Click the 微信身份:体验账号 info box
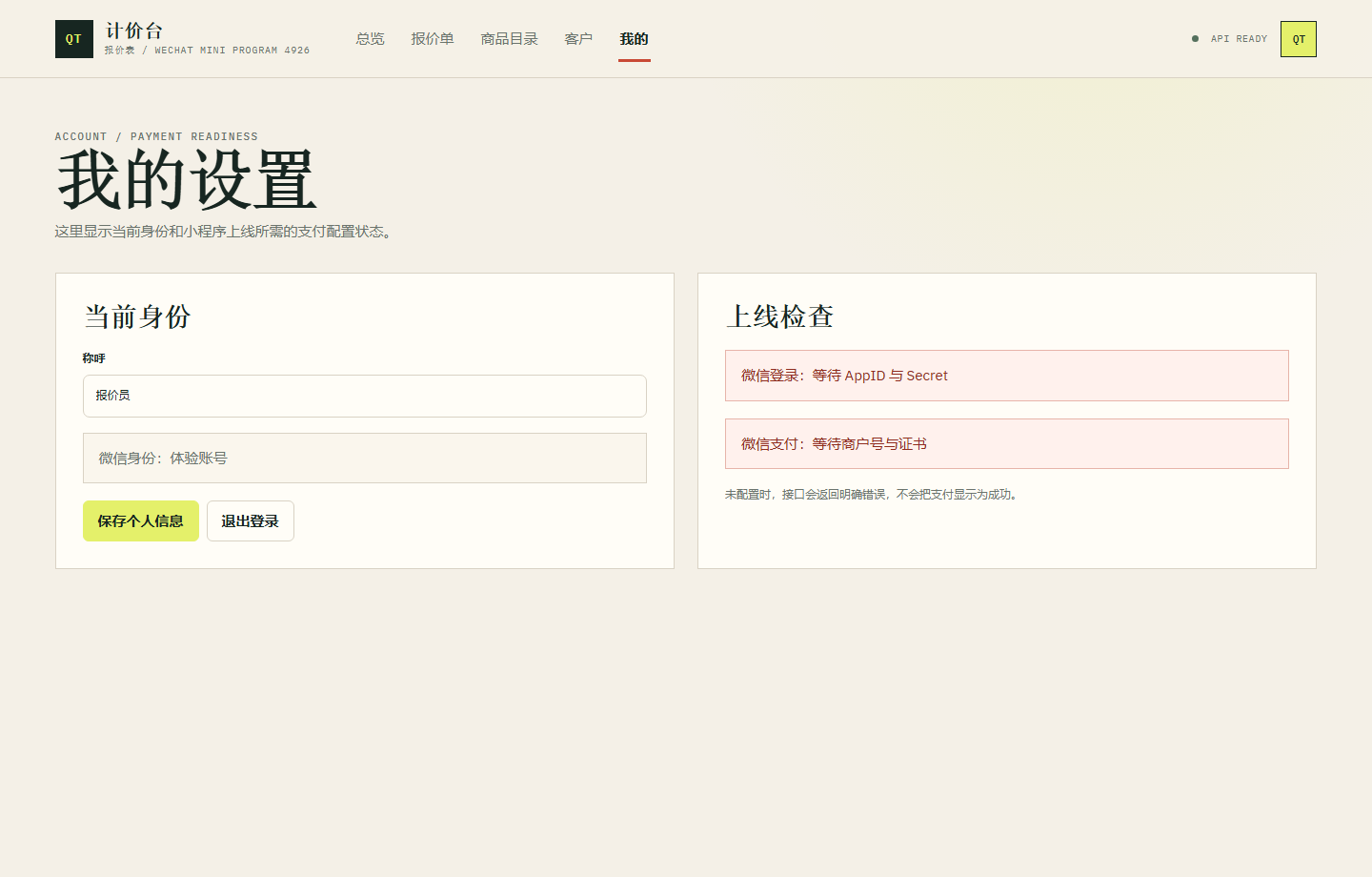 point(365,459)
